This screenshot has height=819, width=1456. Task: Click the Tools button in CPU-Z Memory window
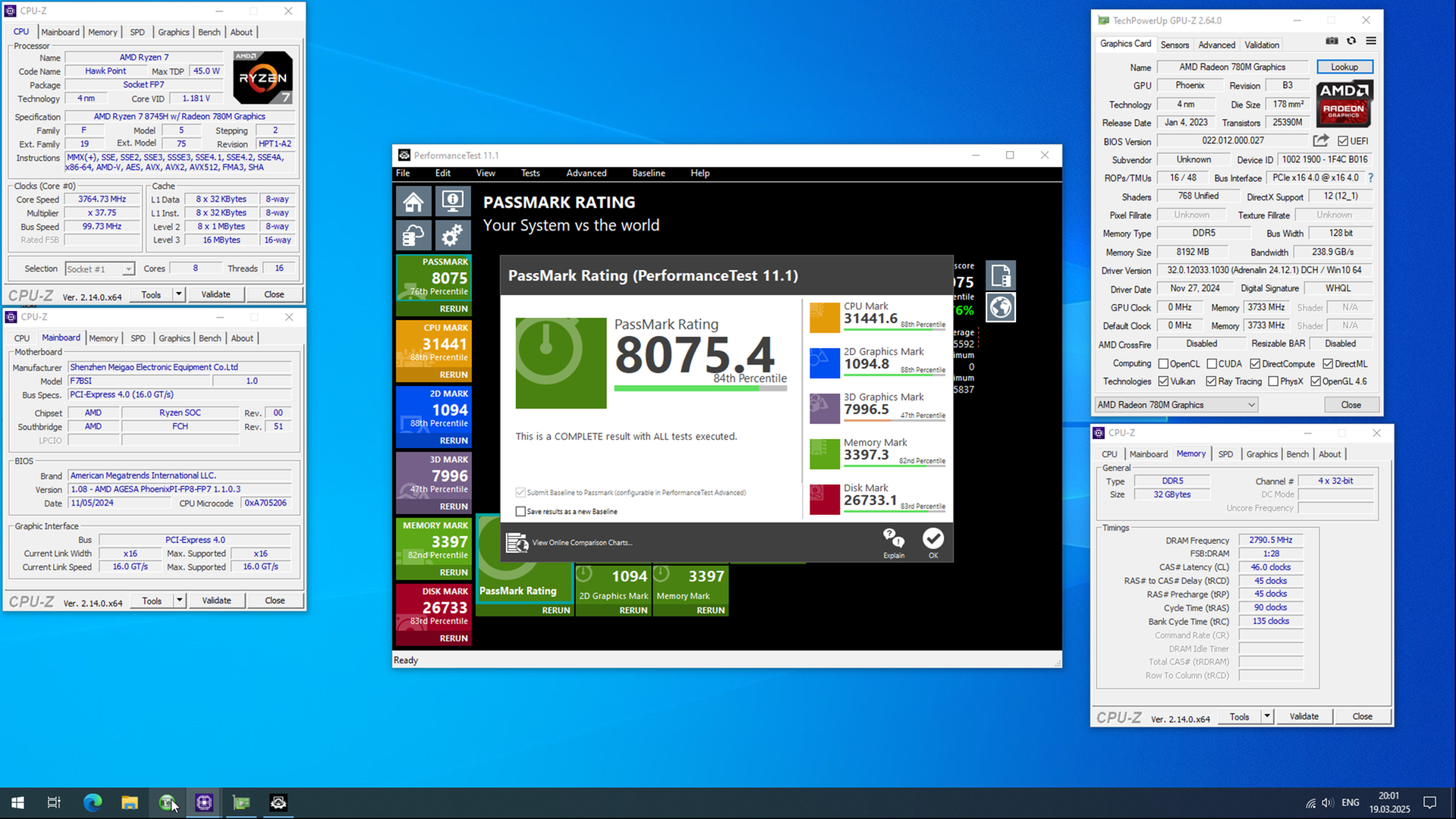coord(1239,717)
